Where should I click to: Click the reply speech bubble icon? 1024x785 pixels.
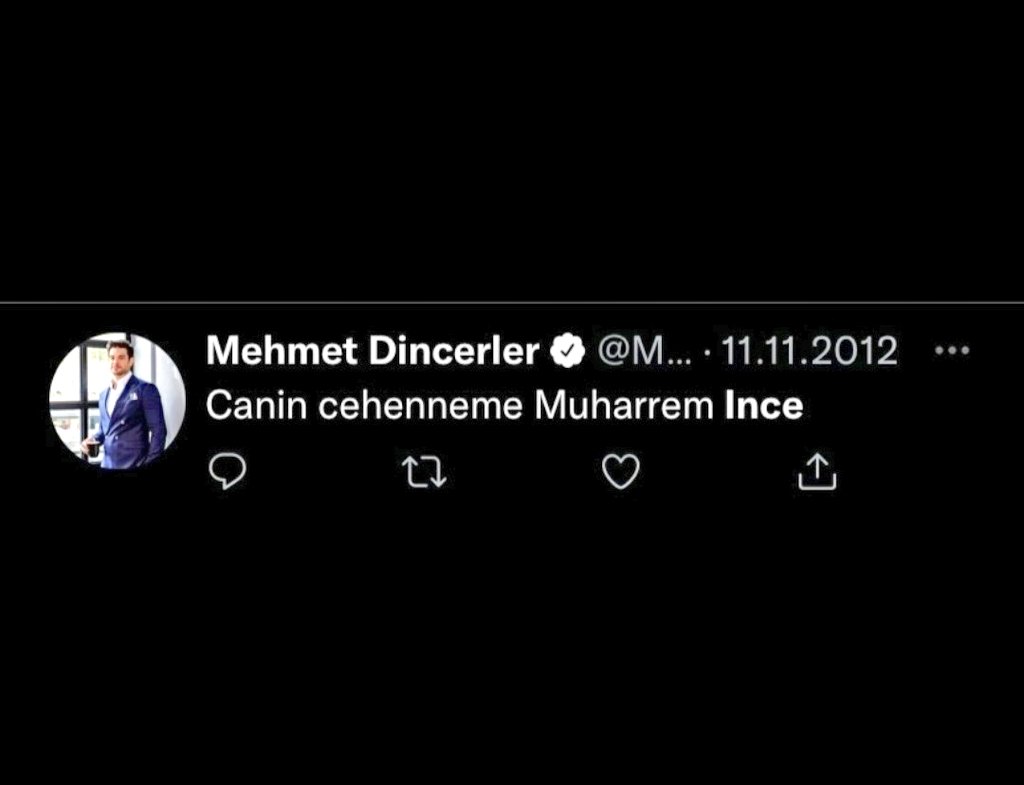point(227,472)
